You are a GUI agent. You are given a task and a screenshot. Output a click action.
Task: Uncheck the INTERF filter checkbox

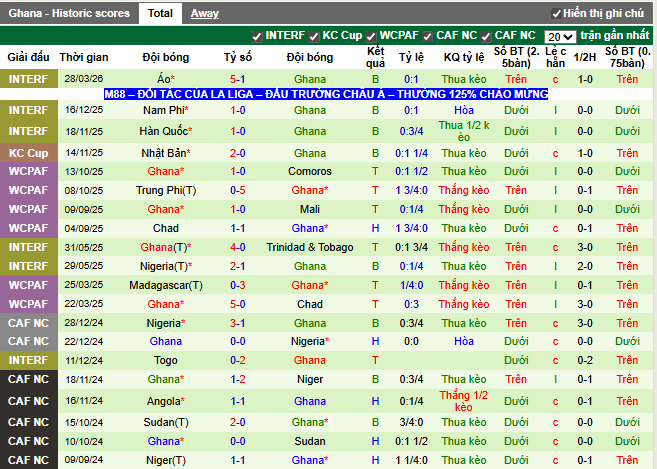coord(257,35)
